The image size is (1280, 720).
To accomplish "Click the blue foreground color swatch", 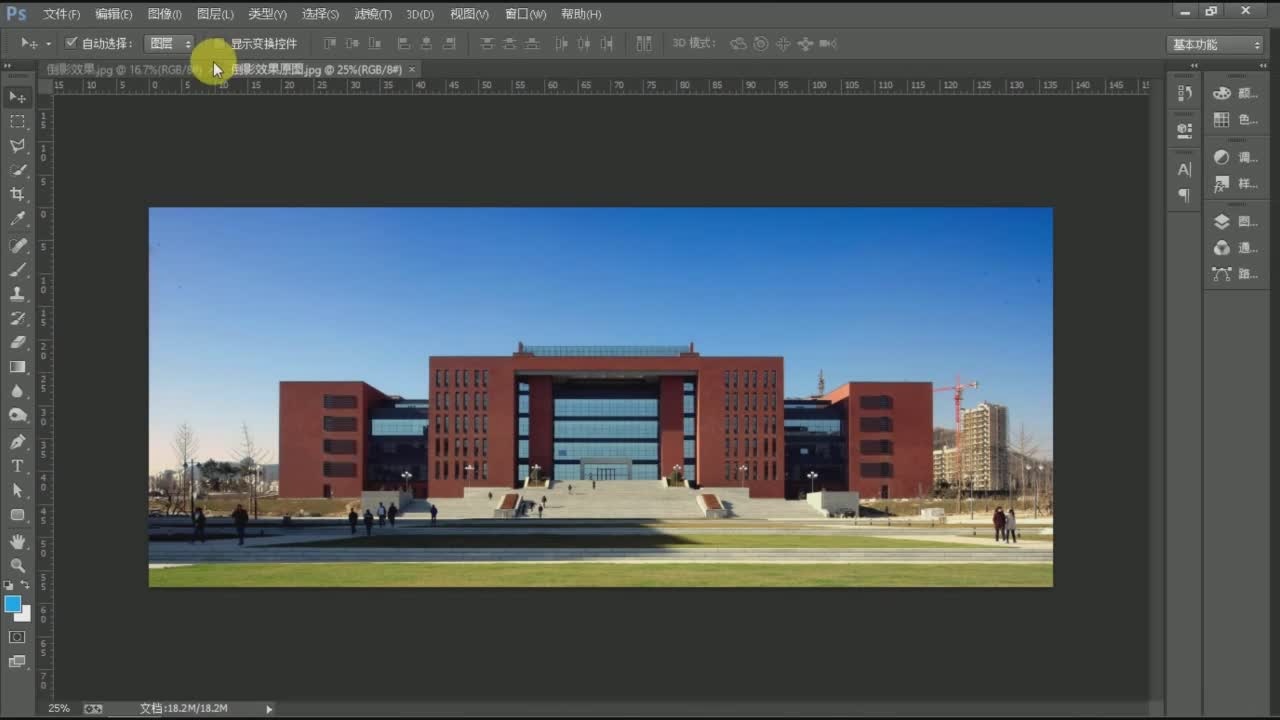I will coord(12,603).
